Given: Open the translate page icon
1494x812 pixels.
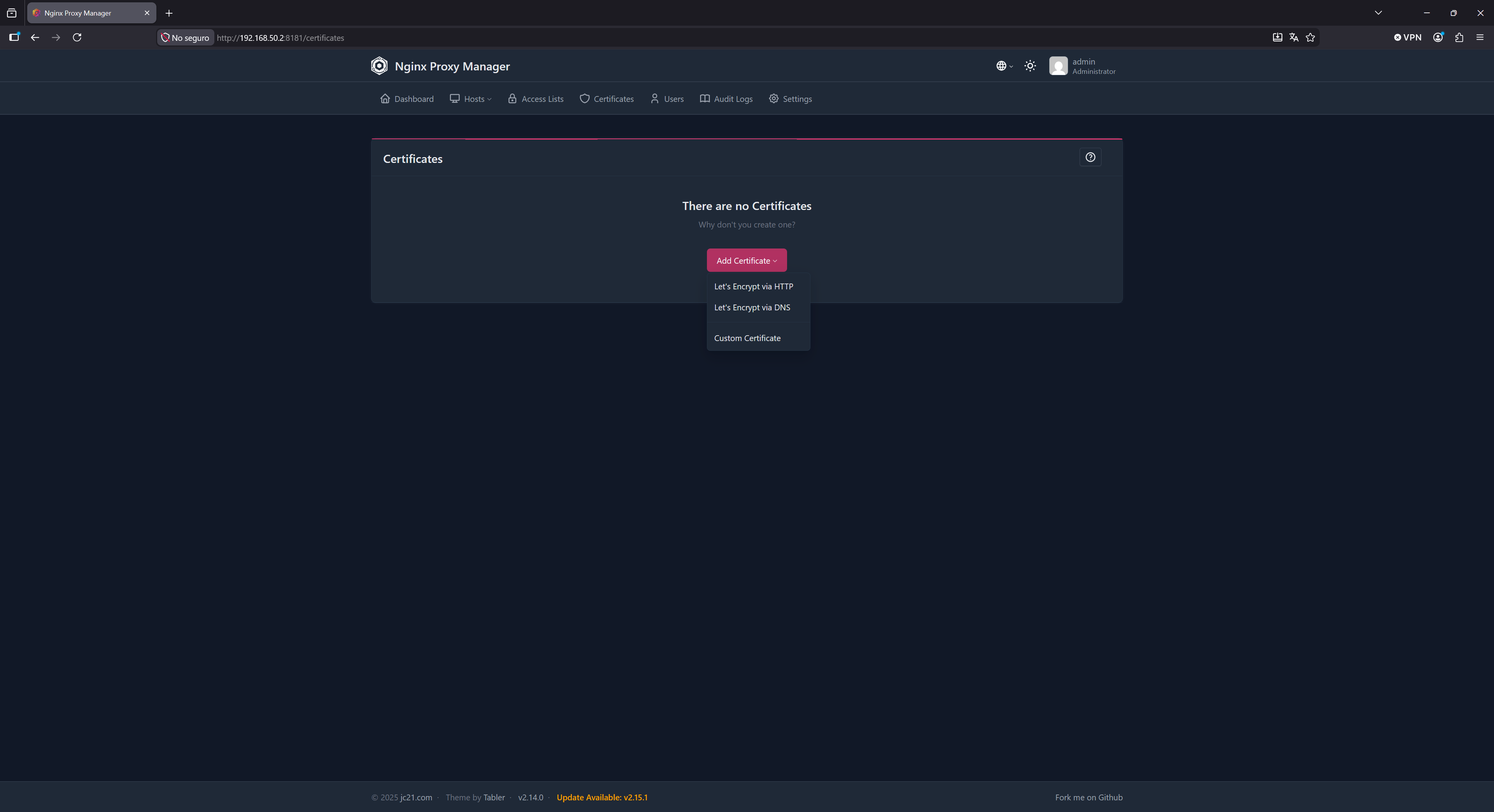Looking at the screenshot, I should tap(1293, 38).
